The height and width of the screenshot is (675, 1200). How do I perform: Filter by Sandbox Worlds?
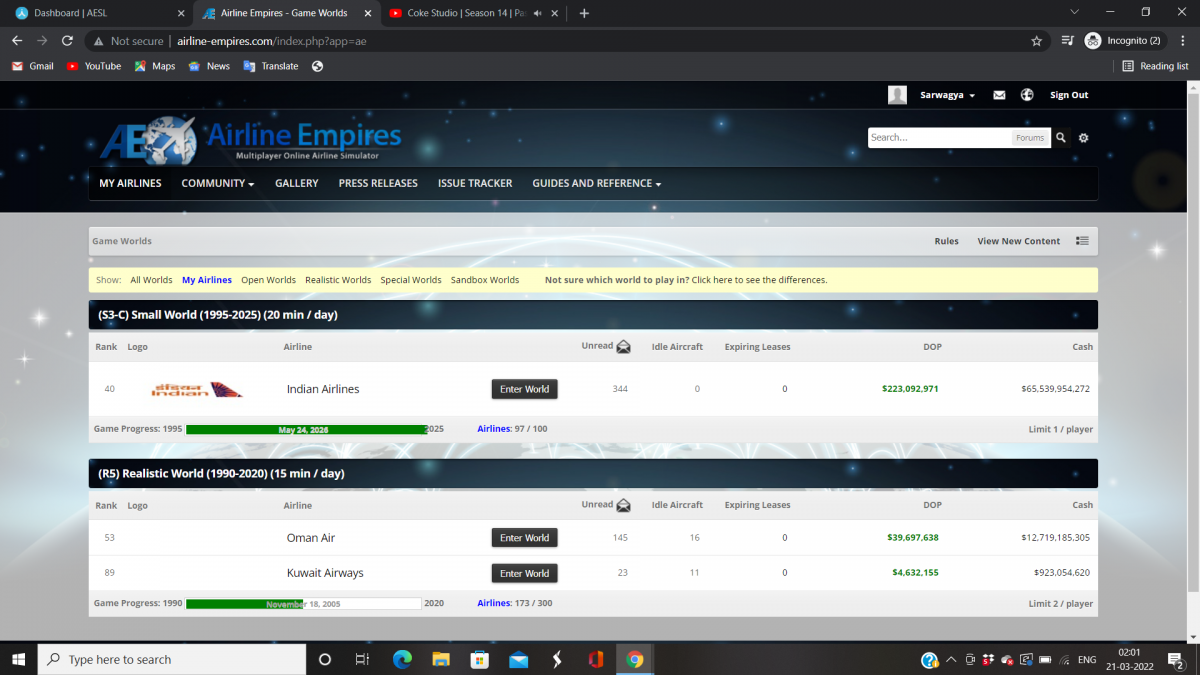point(485,280)
